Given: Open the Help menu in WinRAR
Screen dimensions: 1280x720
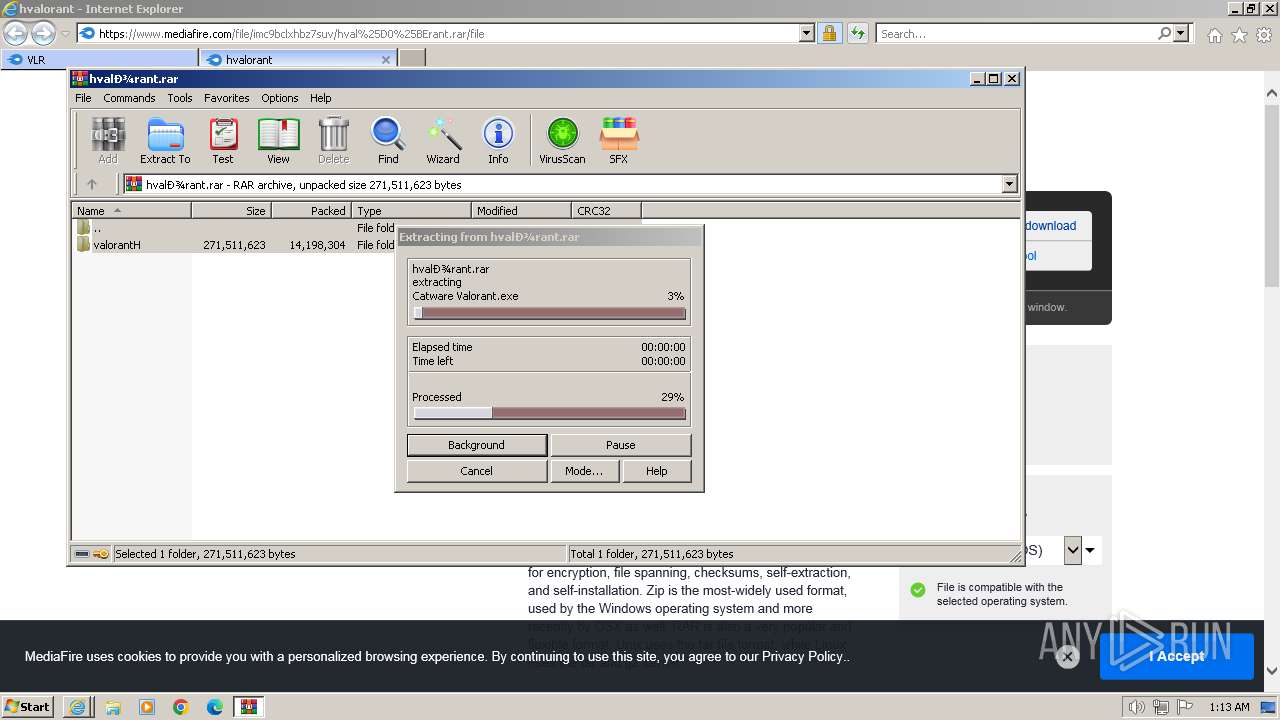Looking at the screenshot, I should tap(320, 98).
